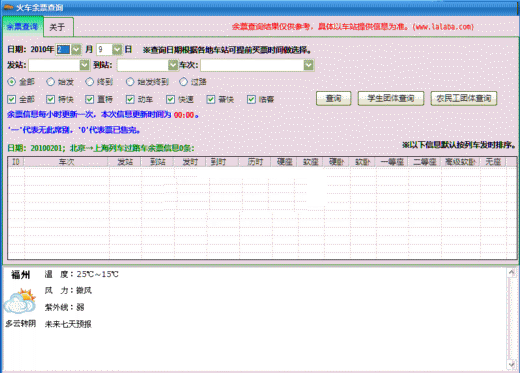Viewport: 520px width, 373px height.
Task: Click the 软座 column header
Action: 310,162
